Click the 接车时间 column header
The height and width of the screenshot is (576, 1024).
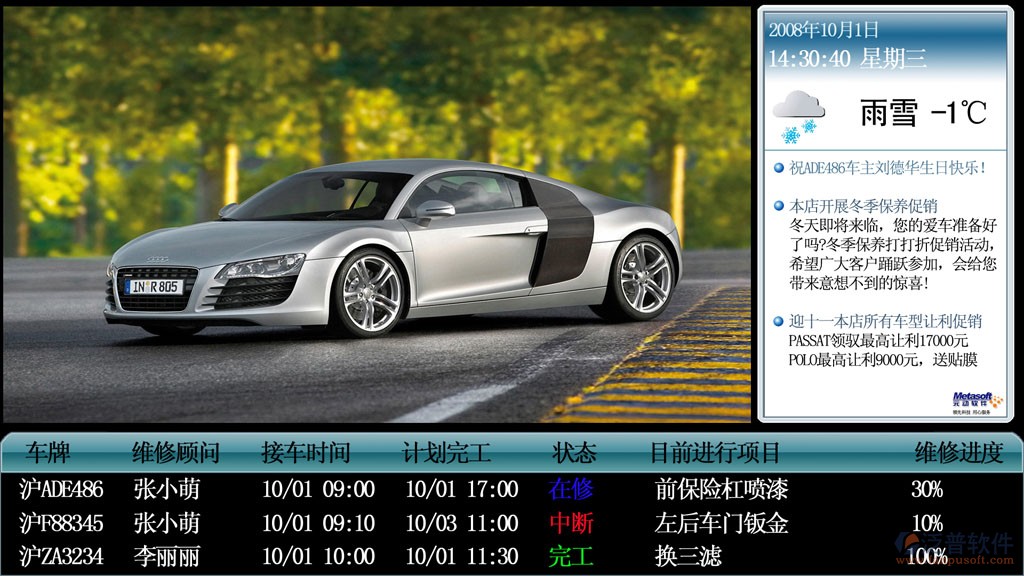pos(306,453)
